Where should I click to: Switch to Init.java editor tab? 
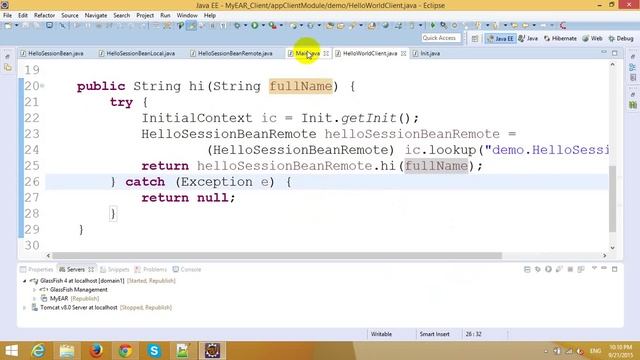[427, 53]
